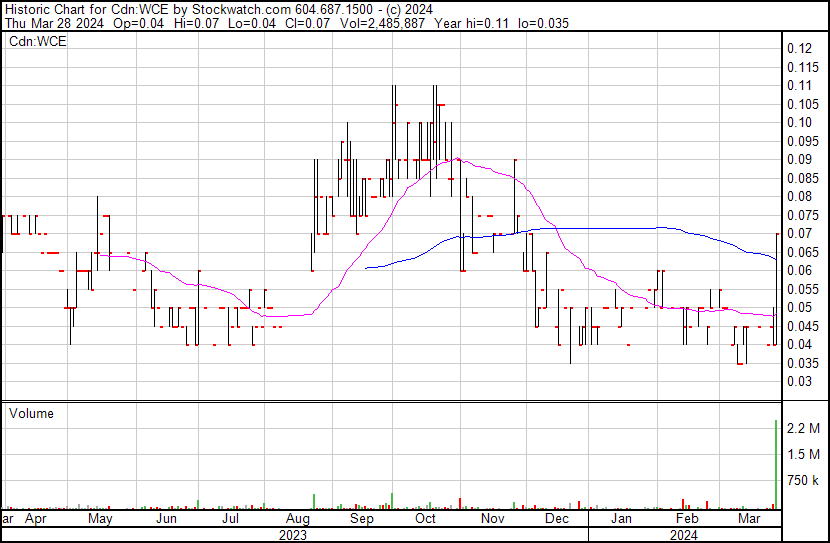Click the 2.2 M volume axis label

pos(803,428)
